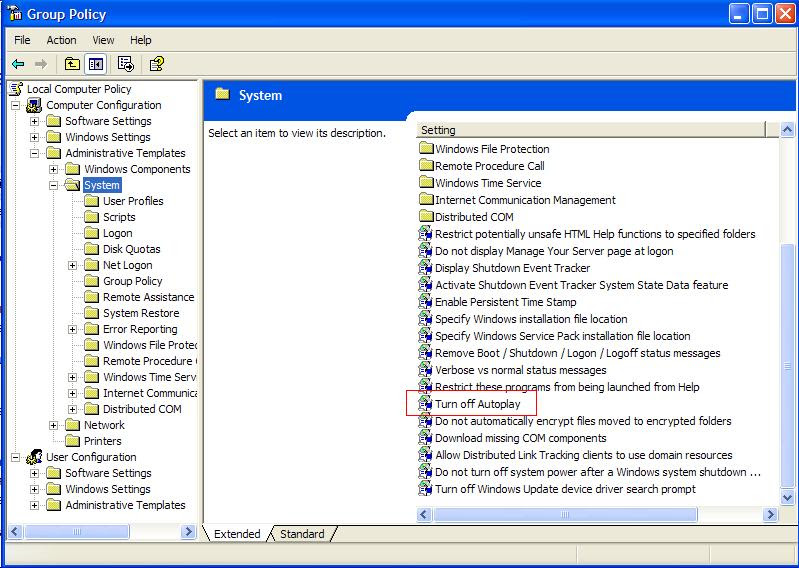
Task: Click the Scripts folder icon in tree
Action: tap(91, 217)
